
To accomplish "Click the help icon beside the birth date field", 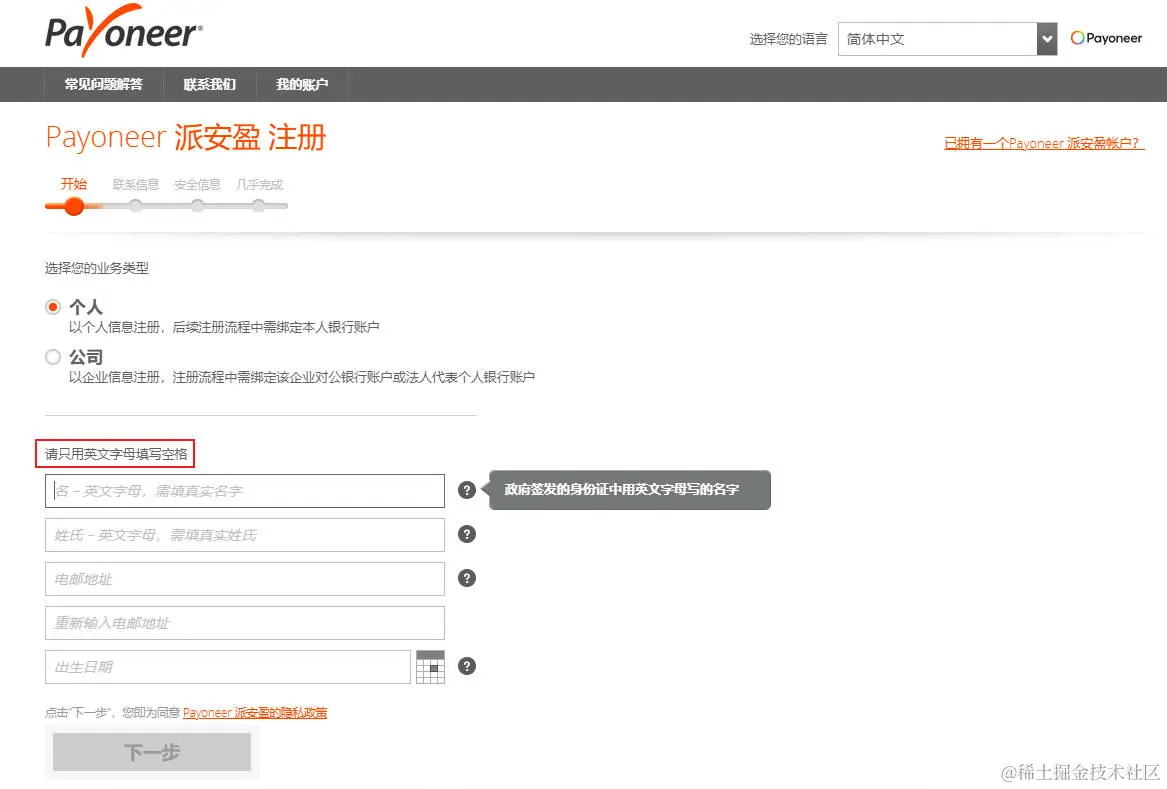I will pos(466,665).
